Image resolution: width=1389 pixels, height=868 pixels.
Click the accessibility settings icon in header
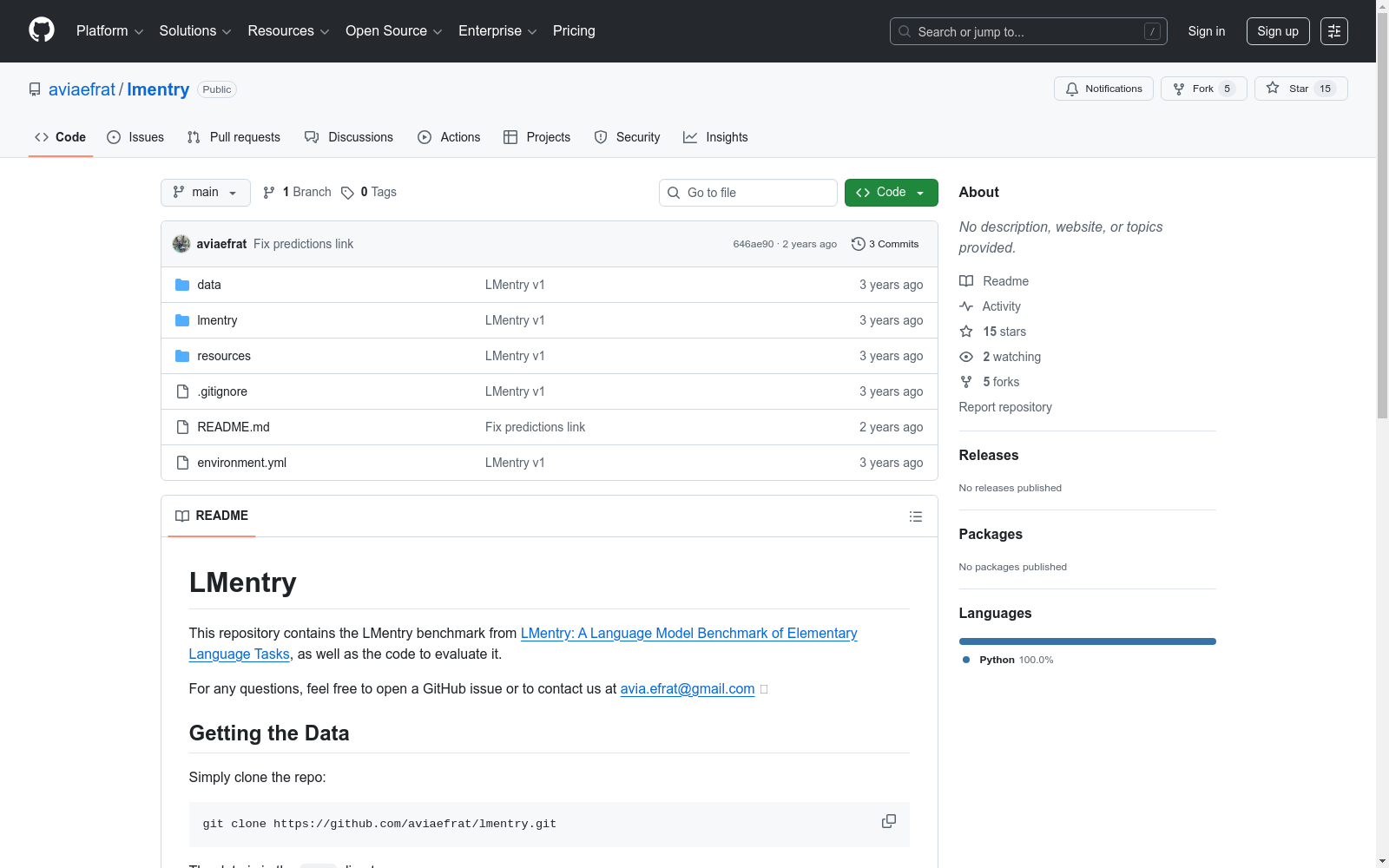(x=1333, y=31)
